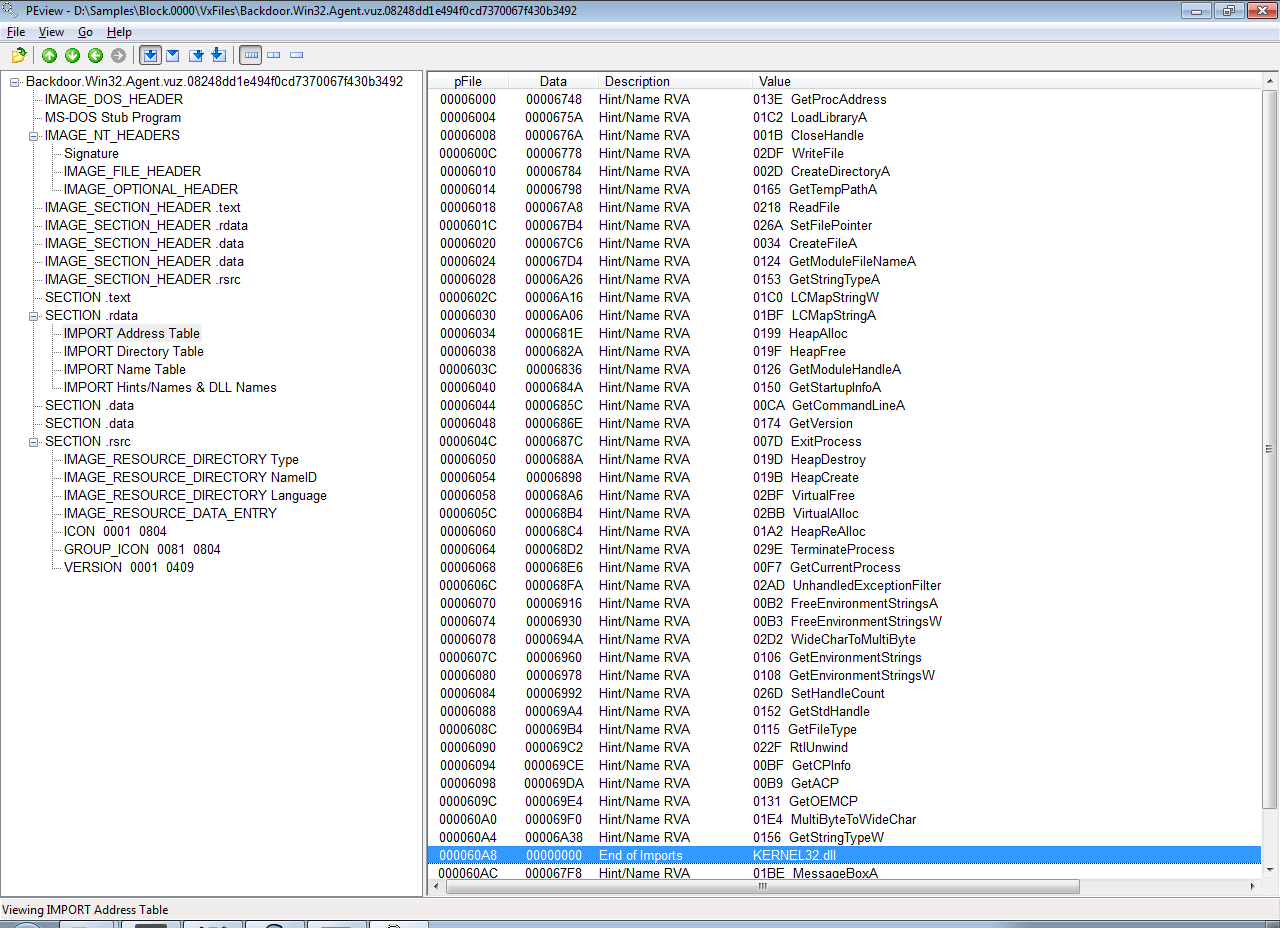Toggle the two-segment view display icon
This screenshot has width=1280, height=928.
click(273, 55)
